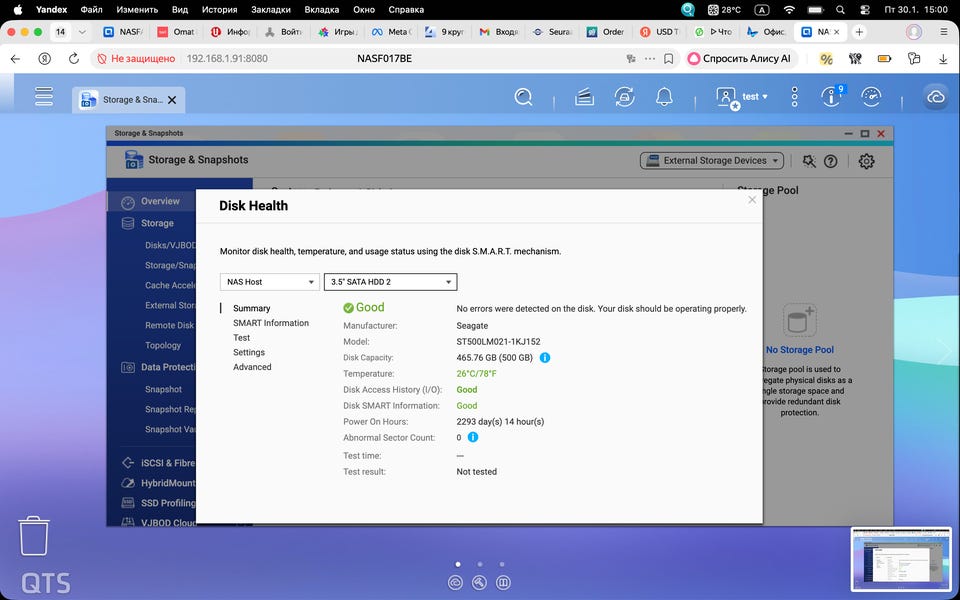Open the info icon with badge 9
Viewport: 960px width, 600px height.
click(x=831, y=97)
